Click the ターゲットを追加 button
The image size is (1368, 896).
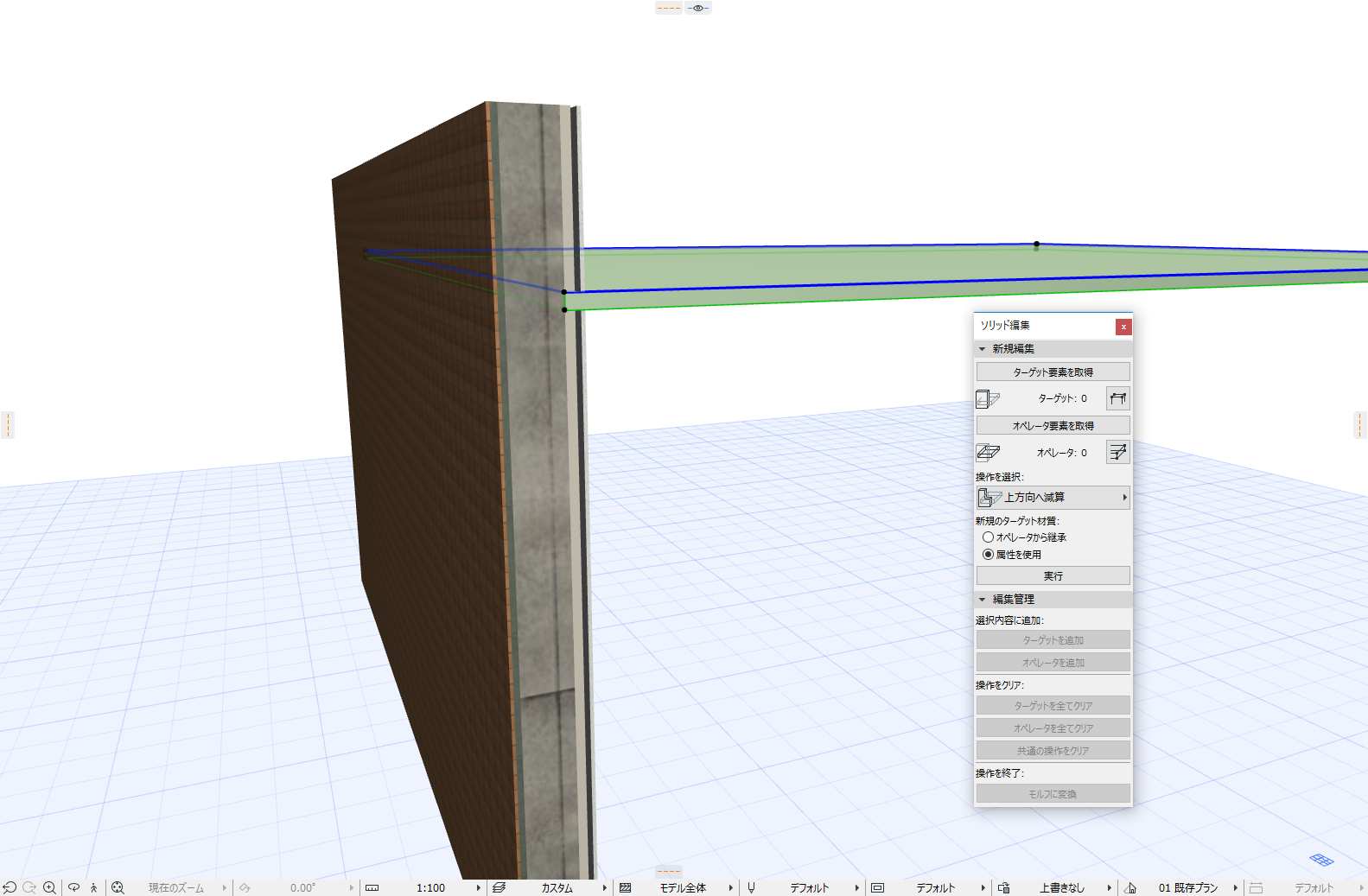[1053, 640]
